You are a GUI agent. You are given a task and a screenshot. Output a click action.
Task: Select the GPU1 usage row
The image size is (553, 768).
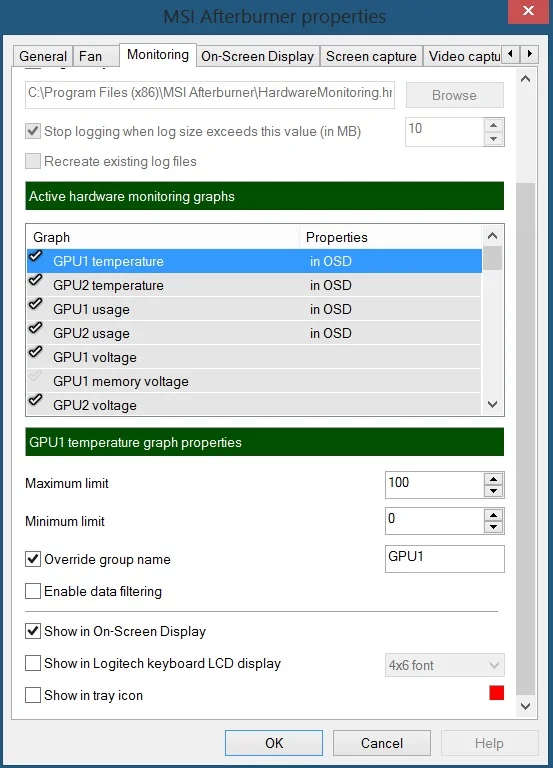point(254,309)
